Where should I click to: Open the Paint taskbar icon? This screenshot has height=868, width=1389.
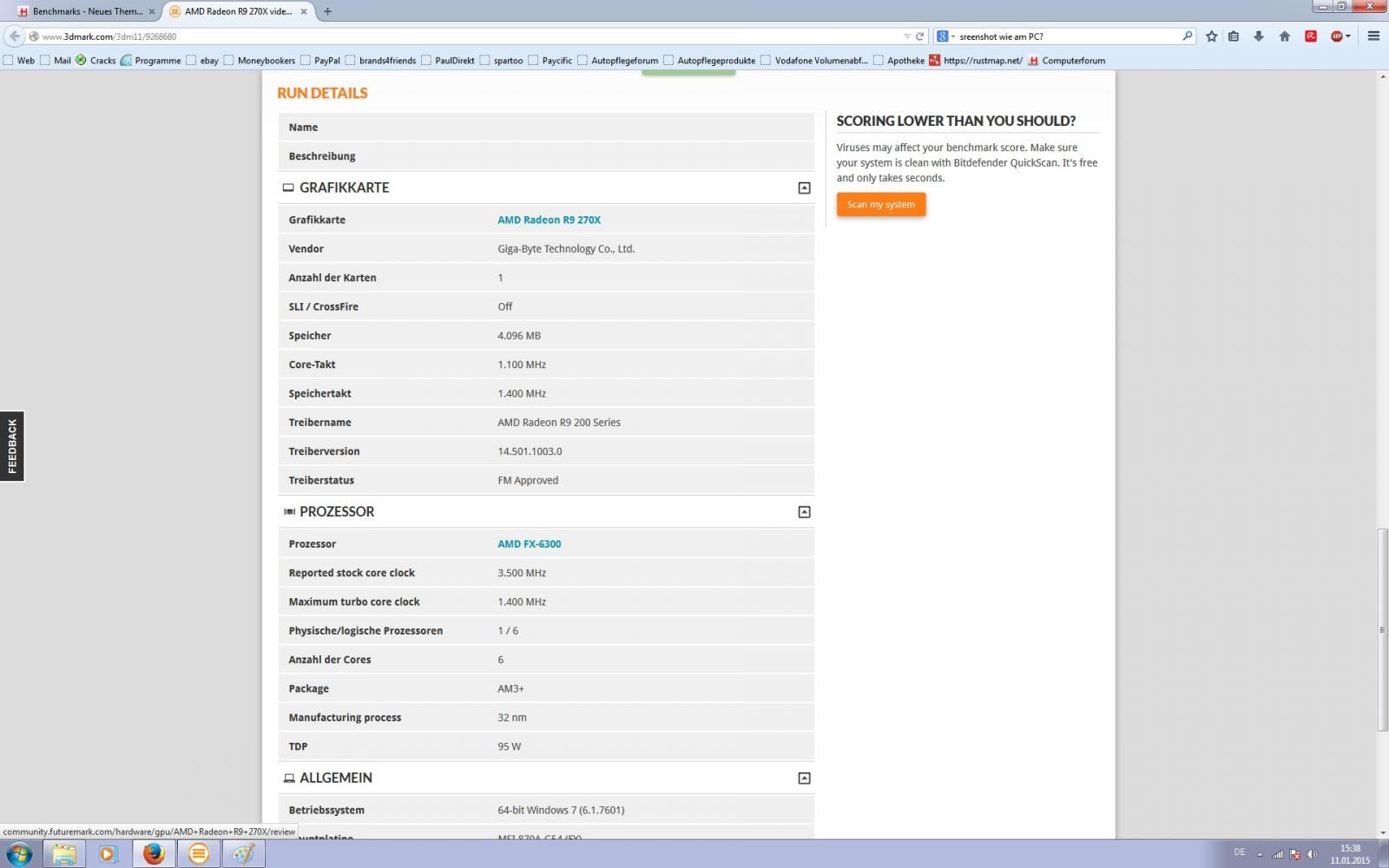pos(243,853)
